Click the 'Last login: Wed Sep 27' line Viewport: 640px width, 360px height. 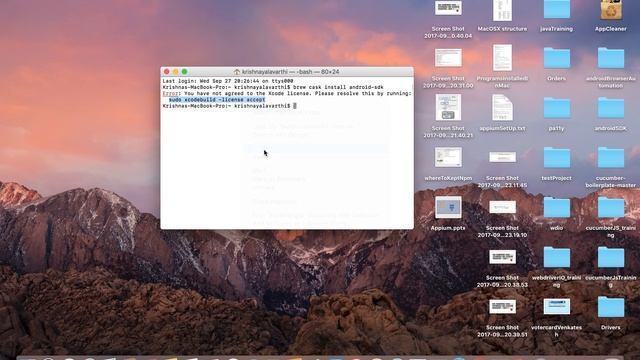(x=228, y=81)
